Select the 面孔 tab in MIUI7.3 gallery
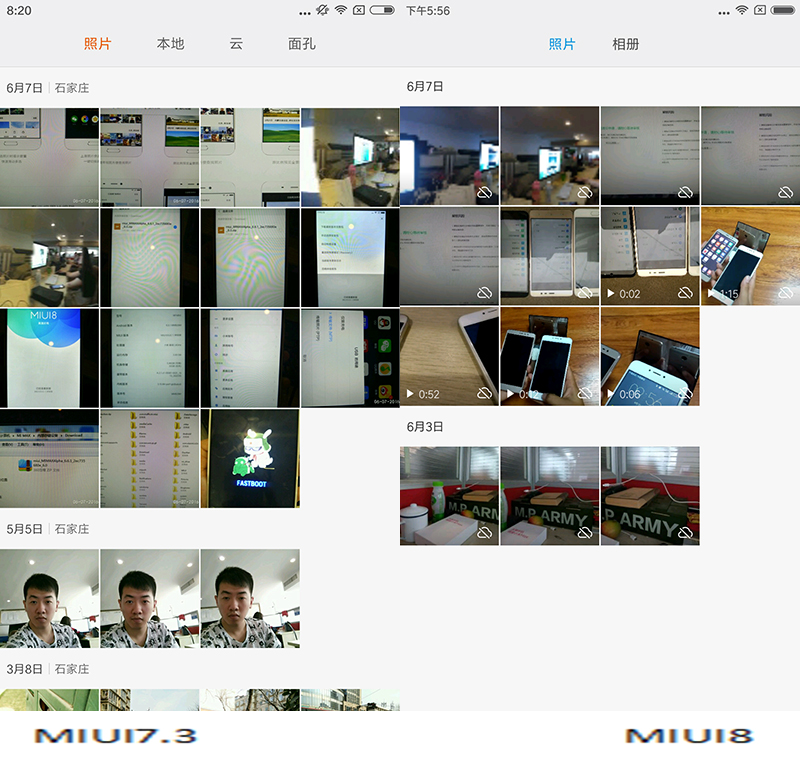 [x=302, y=44]
